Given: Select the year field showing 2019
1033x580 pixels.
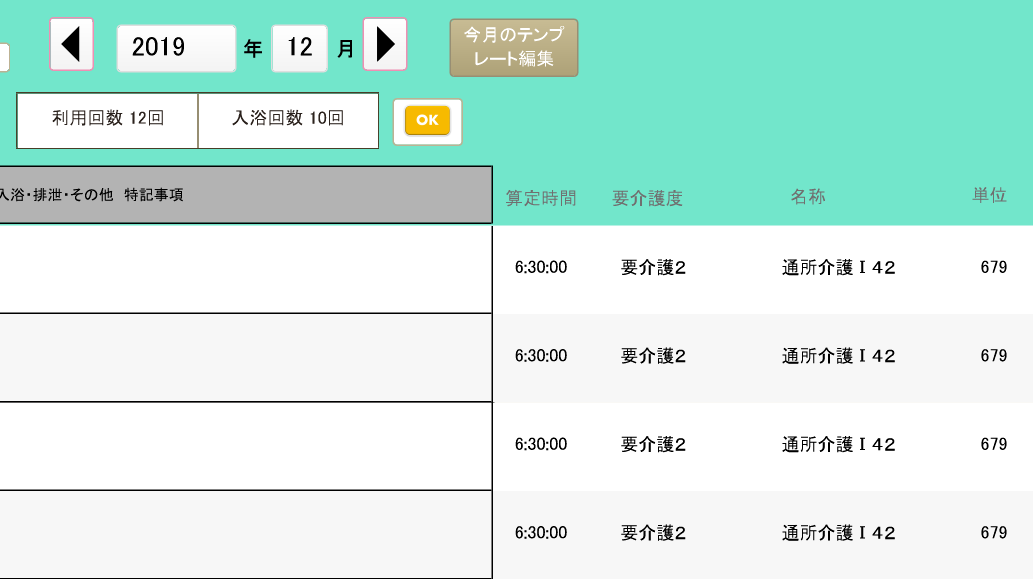Looking at the screenshot, I should pyautogui.click(x=176, y=48).
